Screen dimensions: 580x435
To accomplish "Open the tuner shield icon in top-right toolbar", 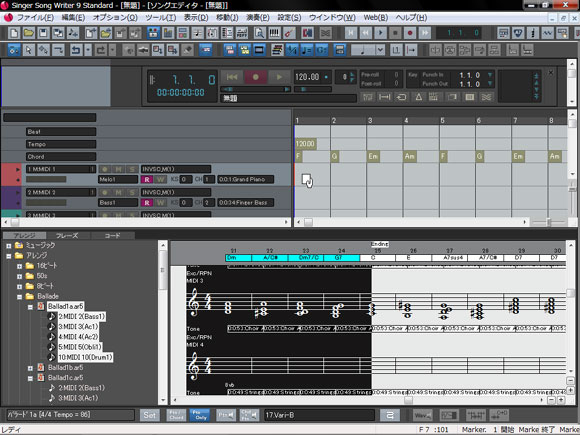I will (x=518, y=33).
